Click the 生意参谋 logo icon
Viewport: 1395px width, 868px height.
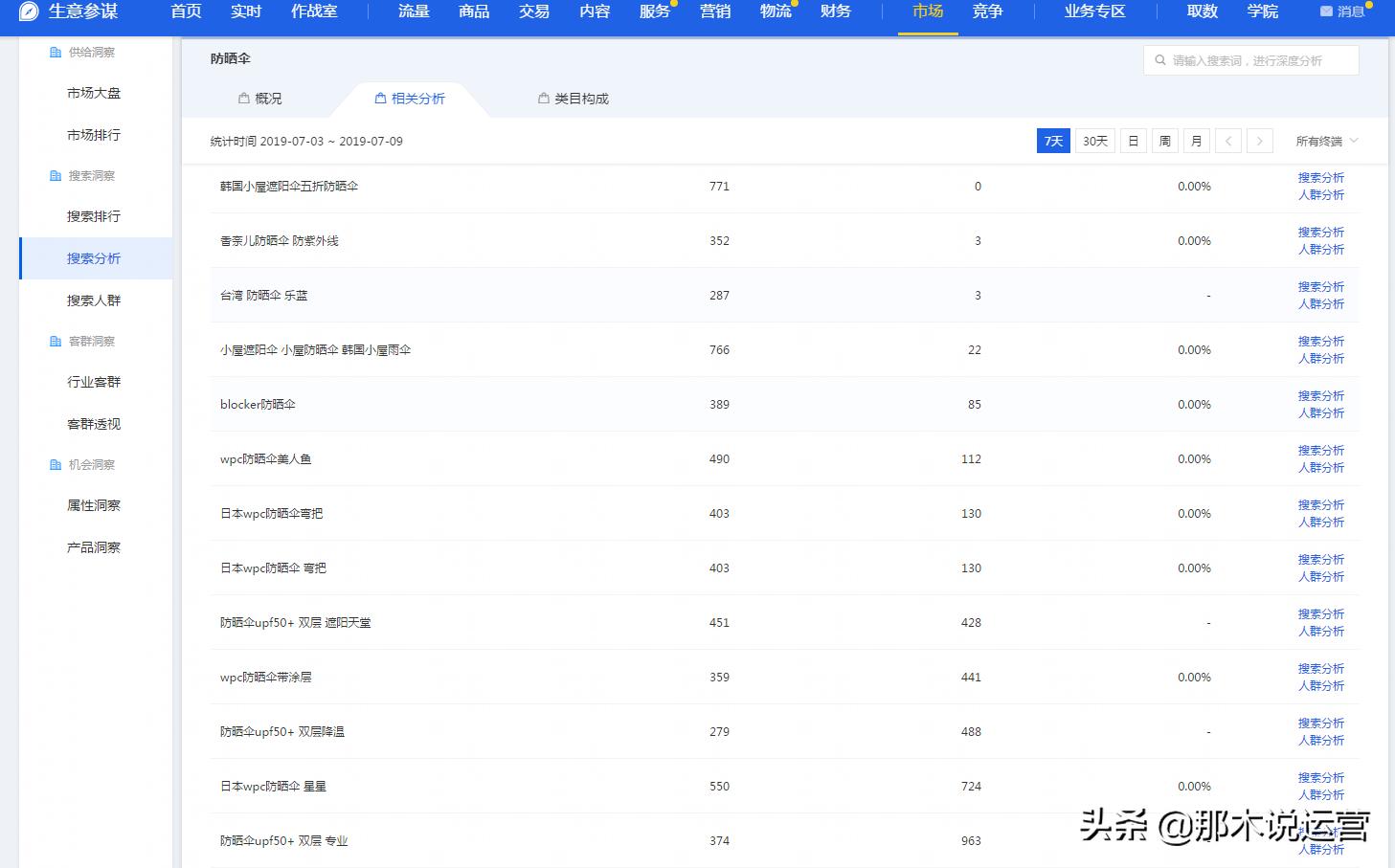coord(28,12)
